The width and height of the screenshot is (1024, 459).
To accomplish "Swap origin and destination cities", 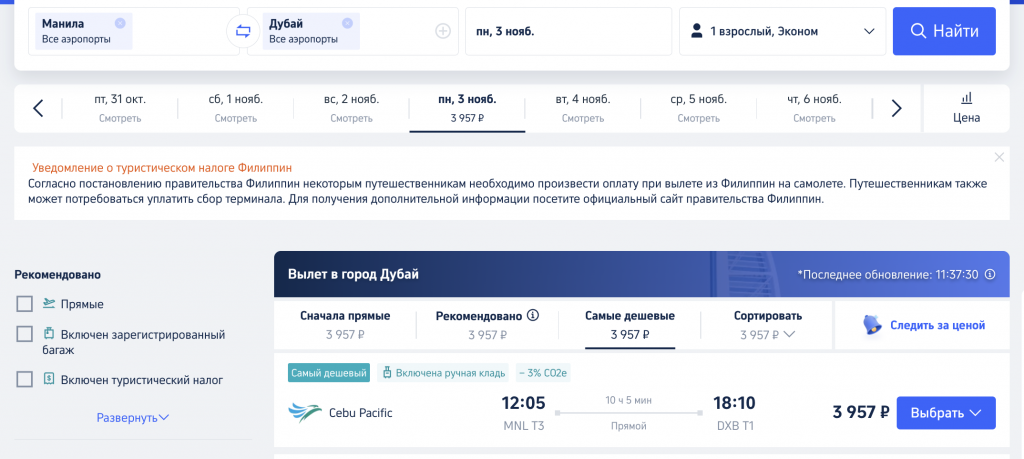I will click(243, 31).
